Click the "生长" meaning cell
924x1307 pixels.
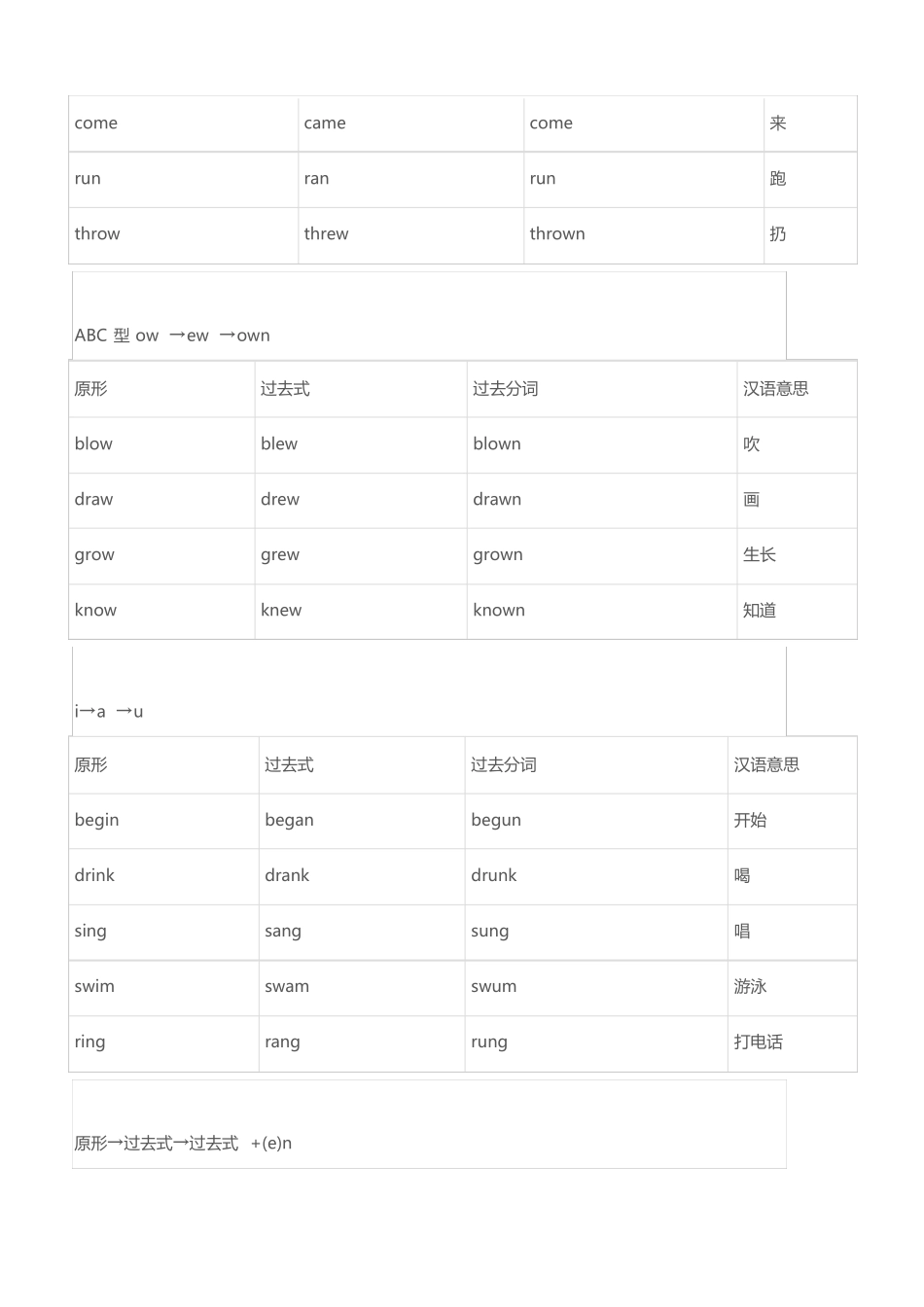(760, 555)
